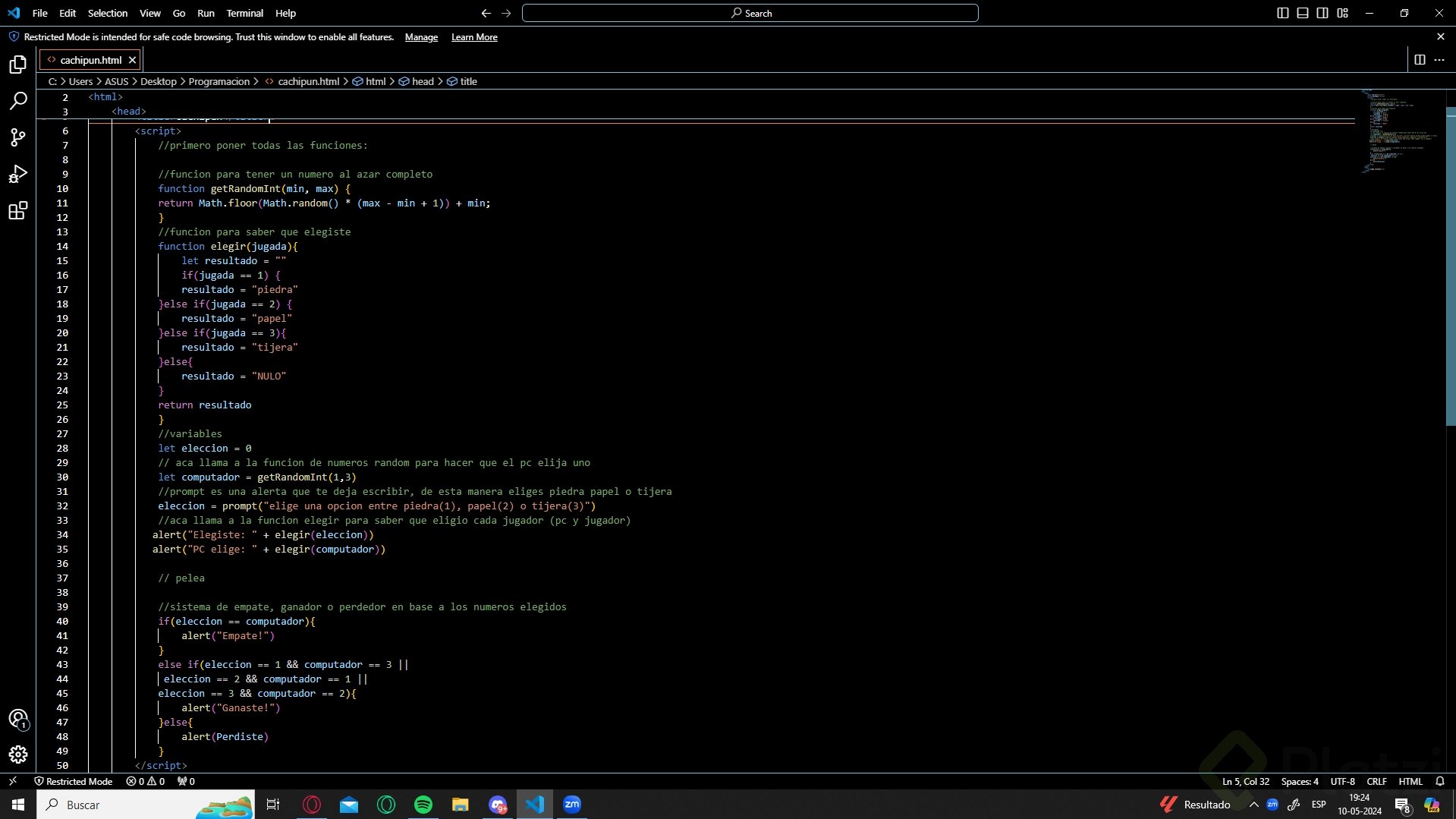Click the vertical editor scrollbar

tap(1451, 266)
